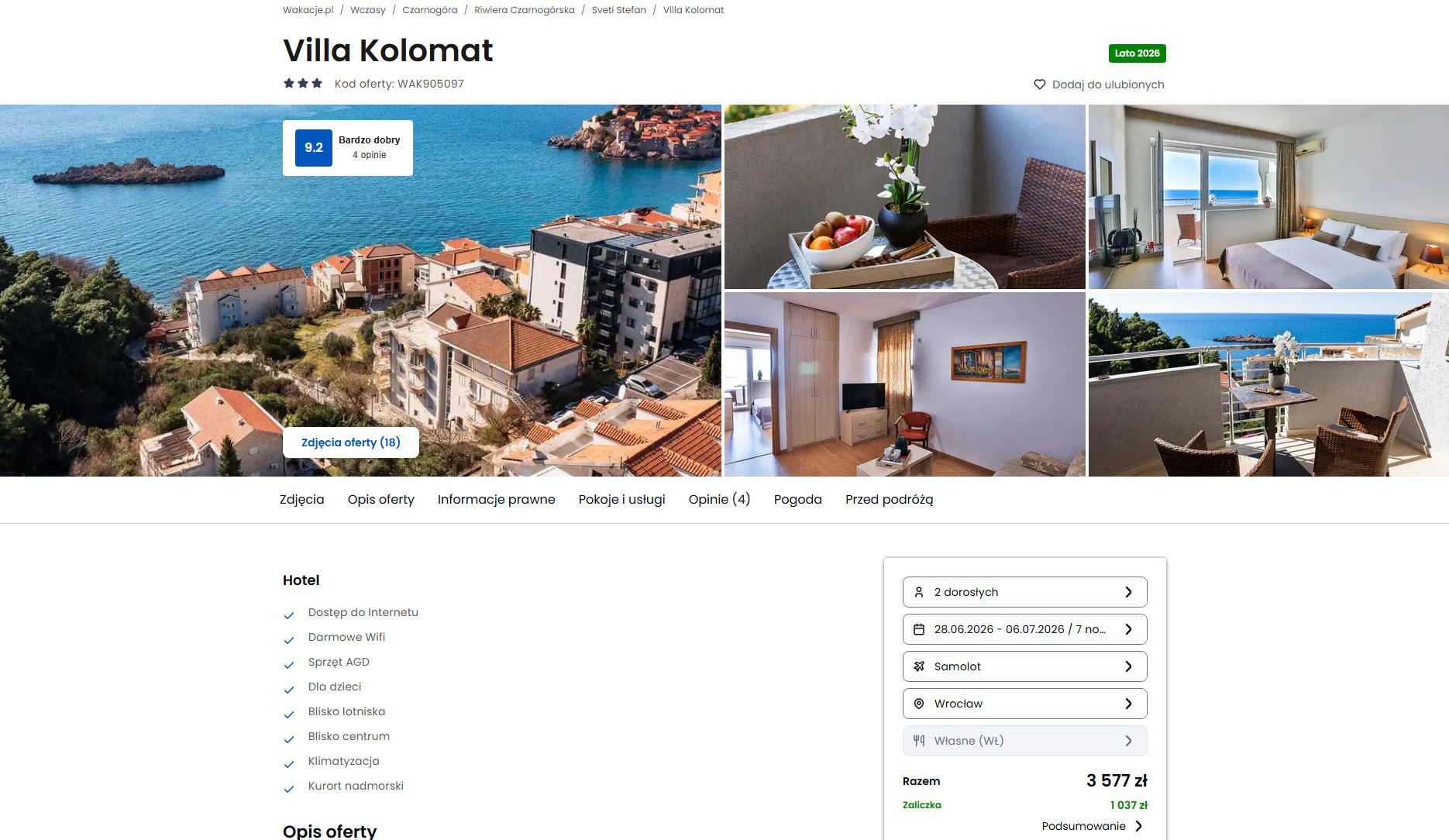1449x840 pixels.
Task: Select the Opinie (4) tab
Action: [720, 500]
